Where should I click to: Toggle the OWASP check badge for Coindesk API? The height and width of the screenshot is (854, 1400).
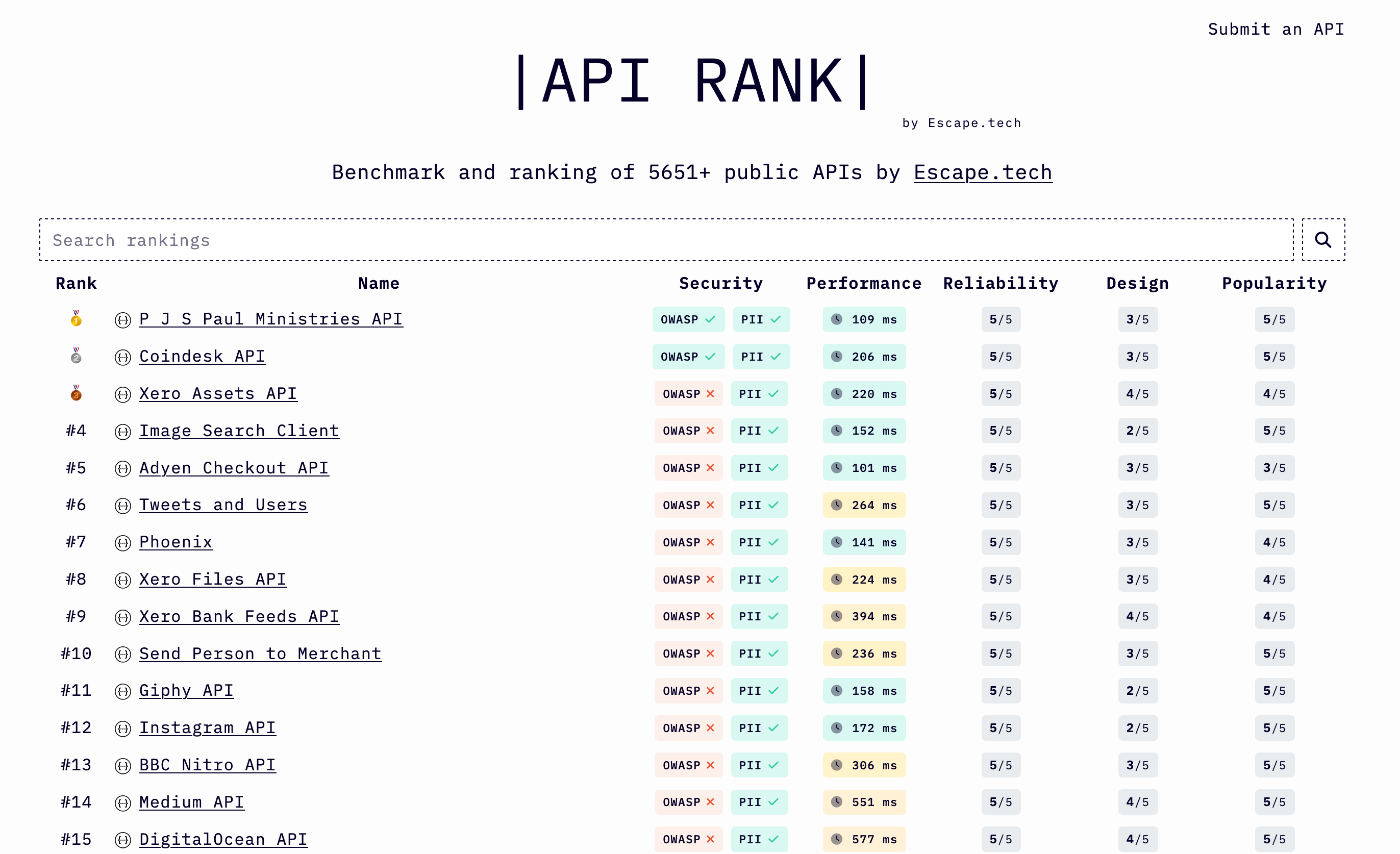[x=689, y=356]
